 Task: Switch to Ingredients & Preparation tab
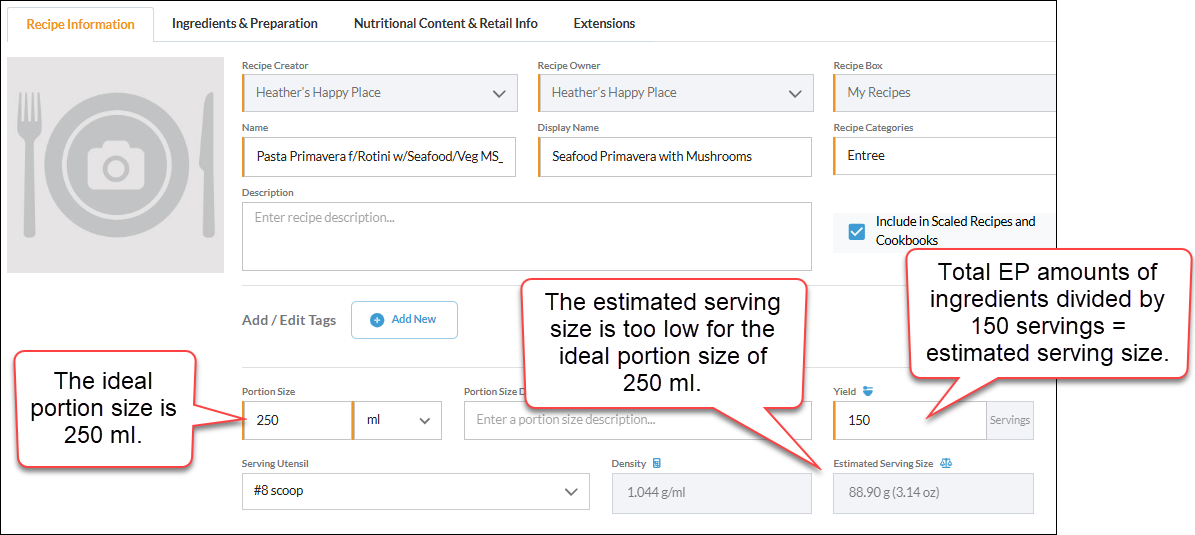pos(245,24)
